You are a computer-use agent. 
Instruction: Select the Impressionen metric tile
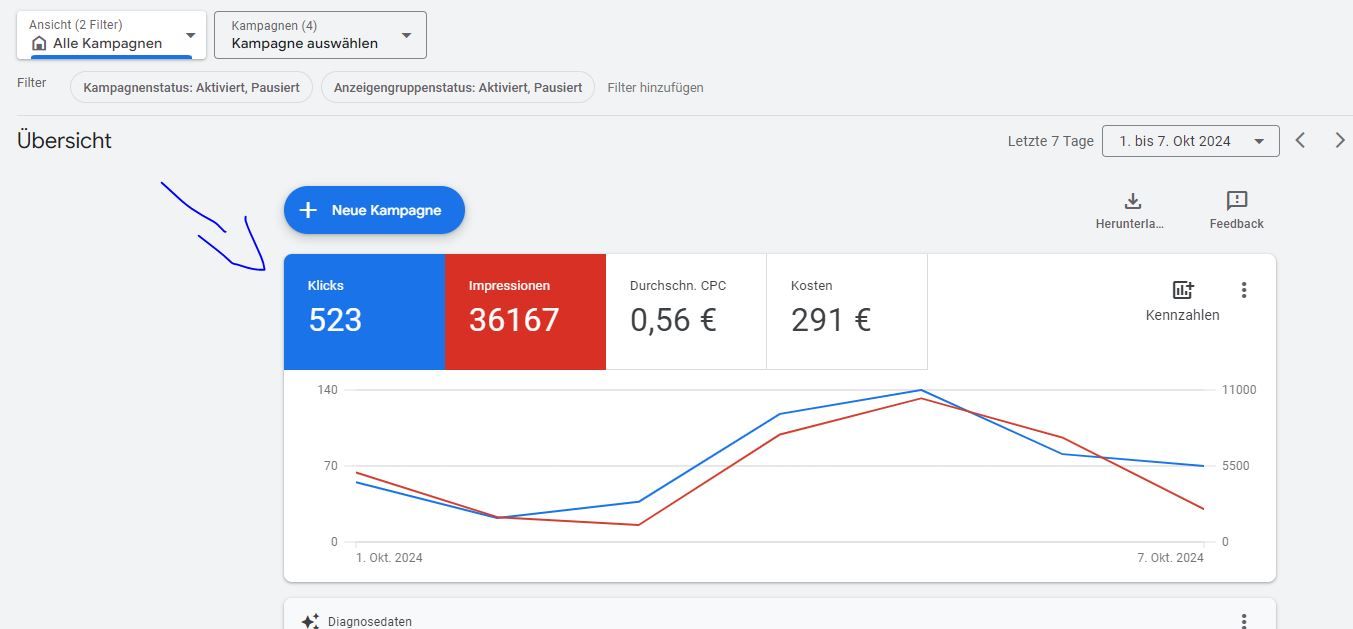(x=525, y=312)
